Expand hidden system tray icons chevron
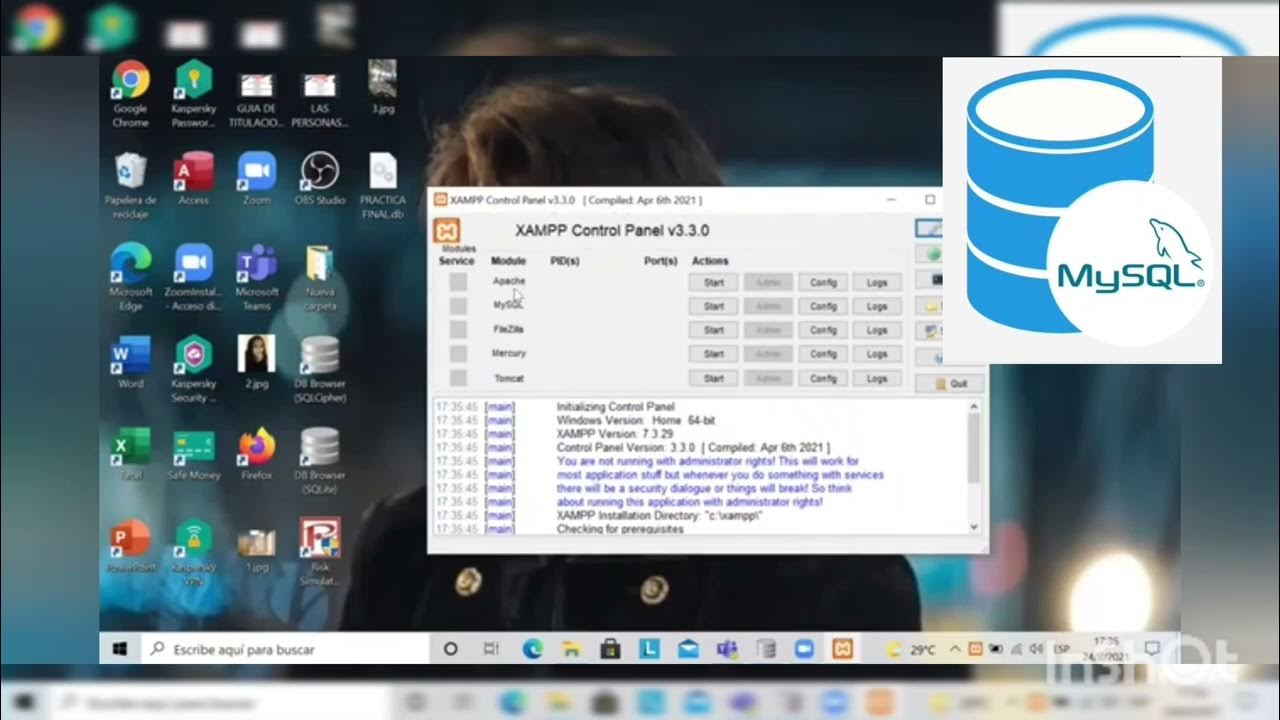This screenshot has height=720, width=1280. pos(955,649)
